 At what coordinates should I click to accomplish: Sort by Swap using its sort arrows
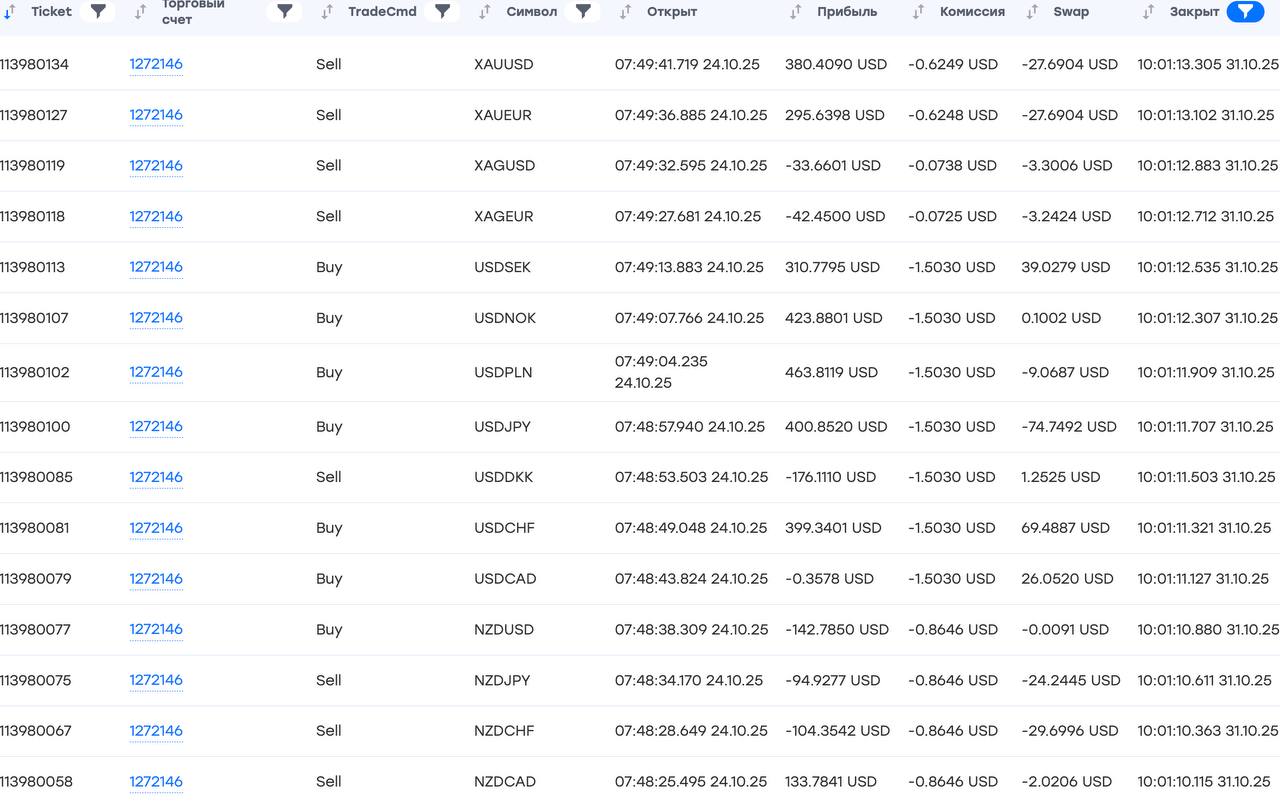pyautogui.click(x=1032, y=12)
